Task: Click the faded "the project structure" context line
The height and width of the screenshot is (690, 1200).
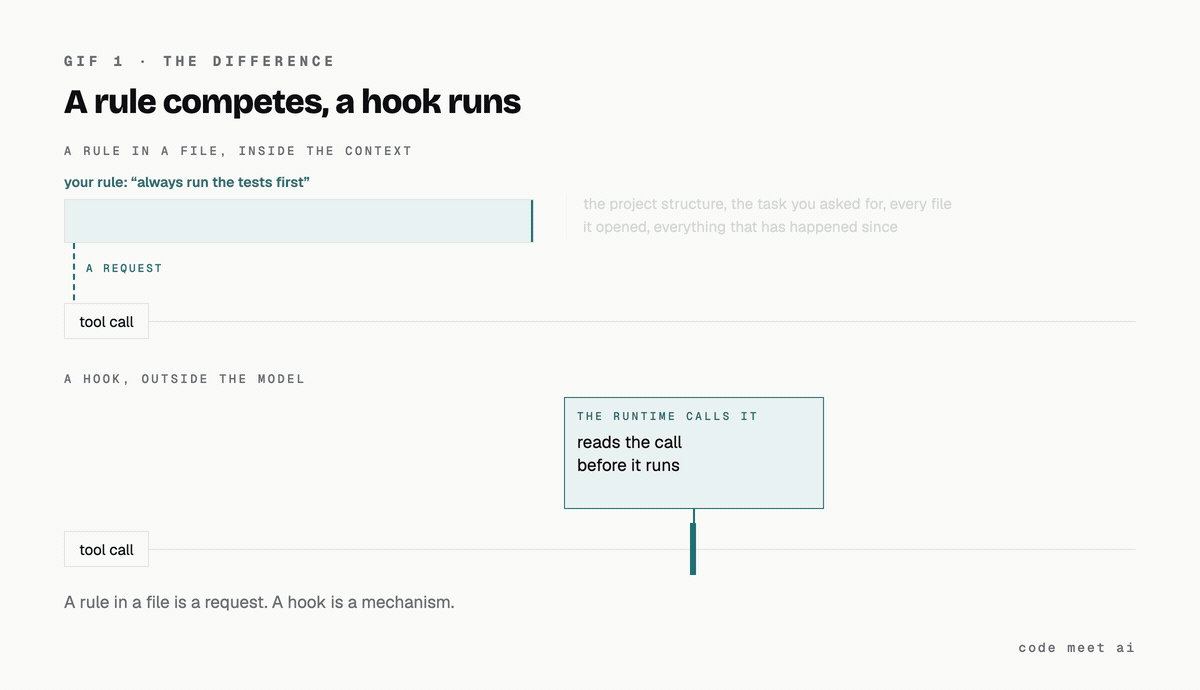Action: (x=767, y=204)
